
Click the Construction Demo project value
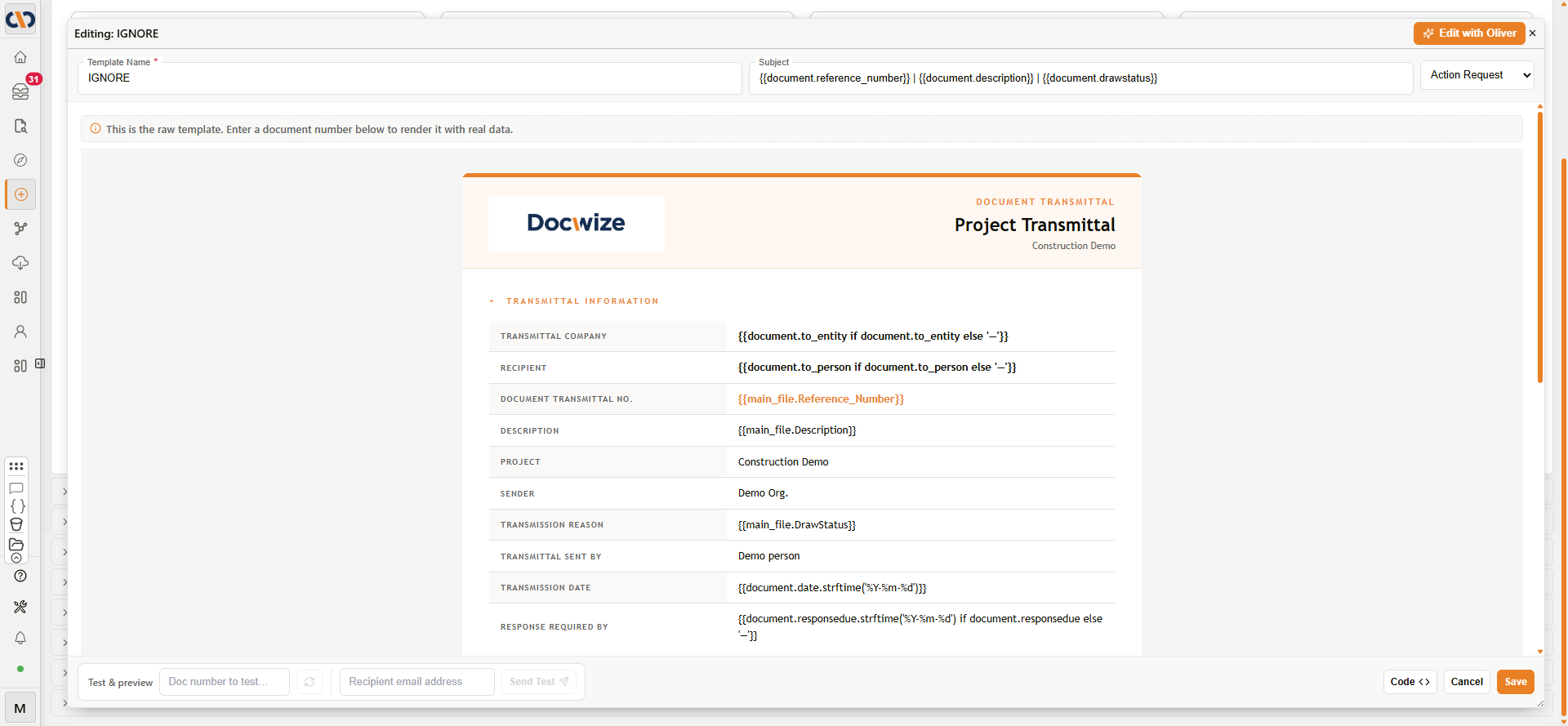coord(783,462)
